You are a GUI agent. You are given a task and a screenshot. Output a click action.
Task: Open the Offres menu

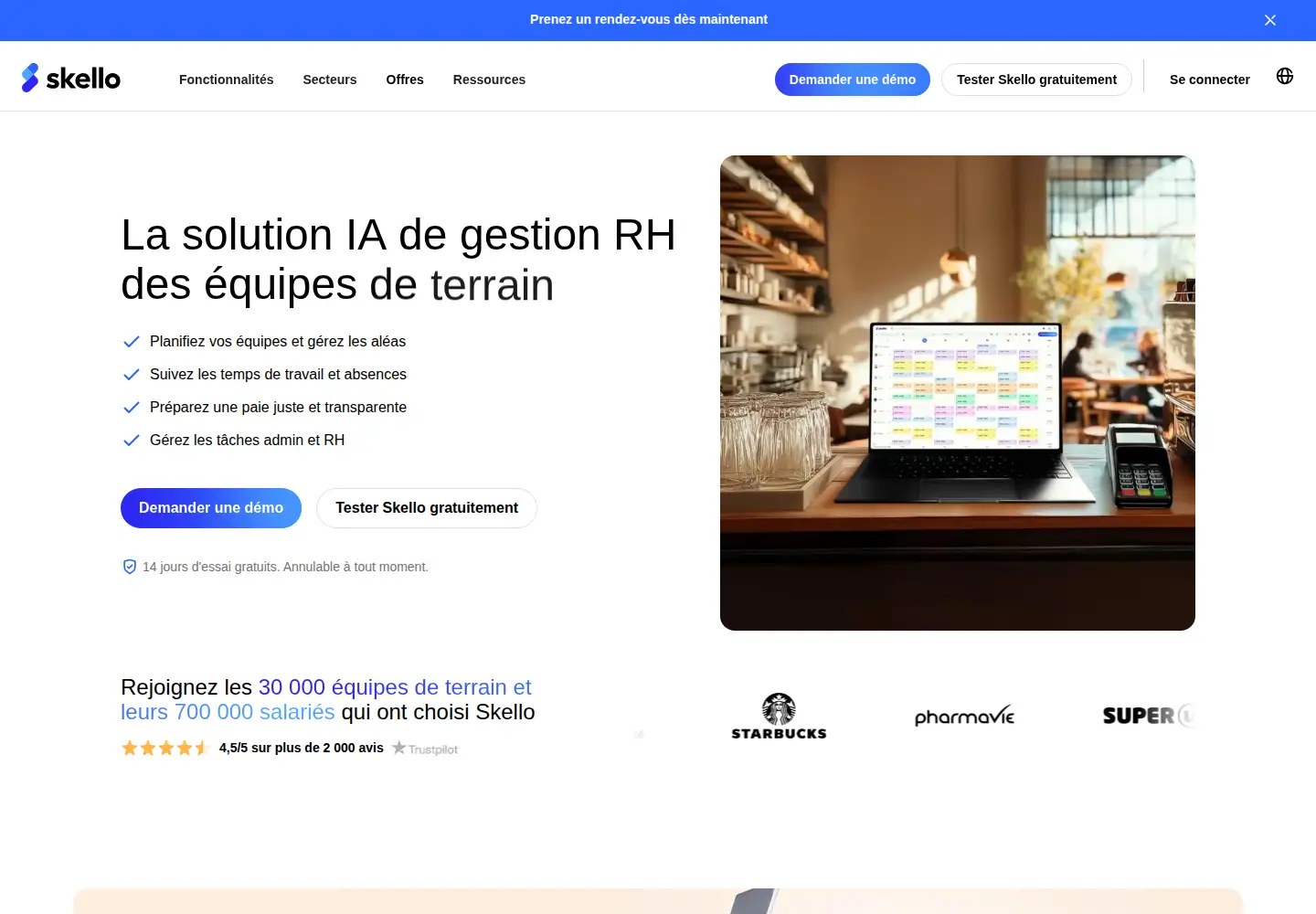pyautogui.click(x=405, y=80)
